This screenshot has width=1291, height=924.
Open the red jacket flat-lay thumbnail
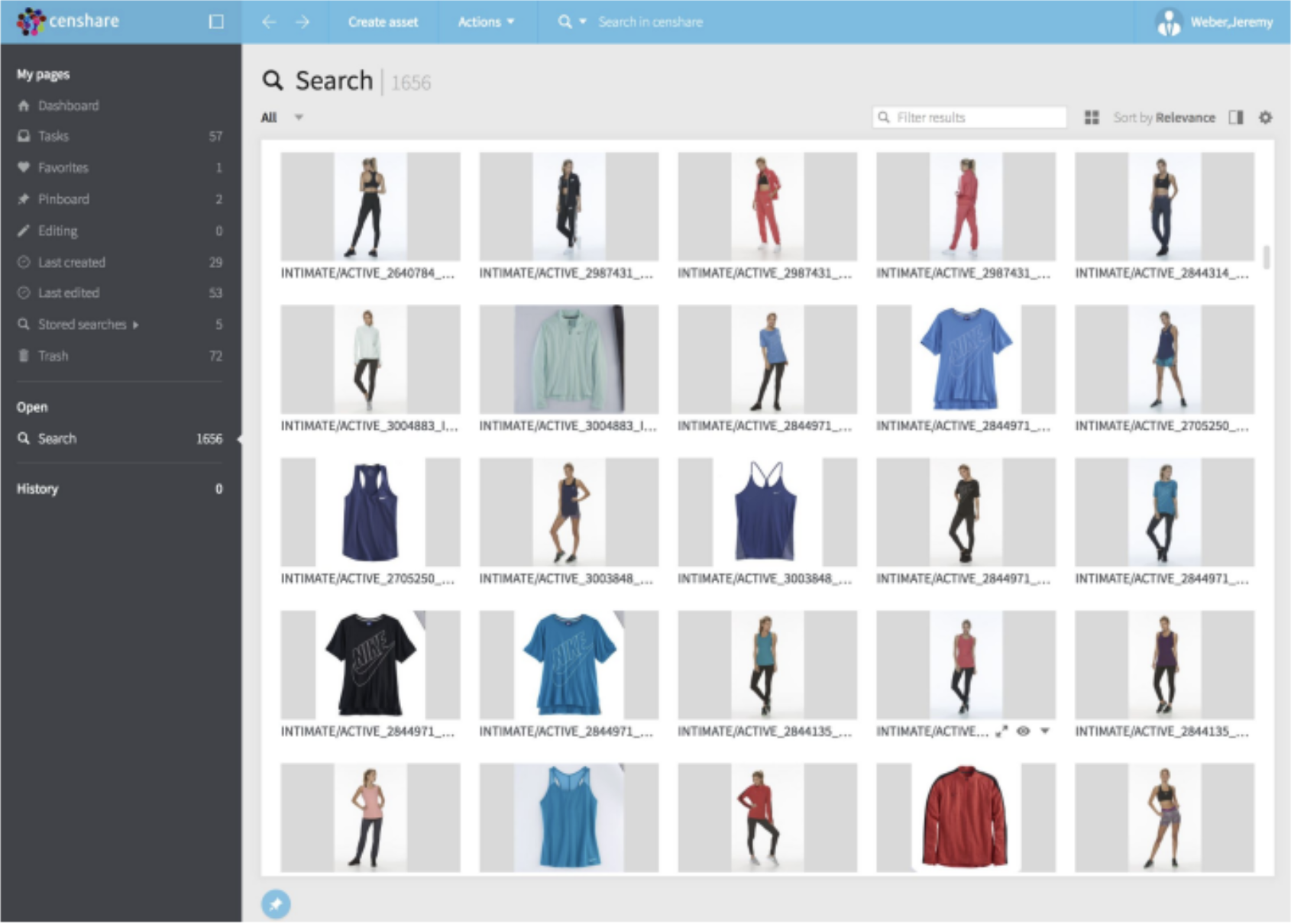tap(966, 817)
